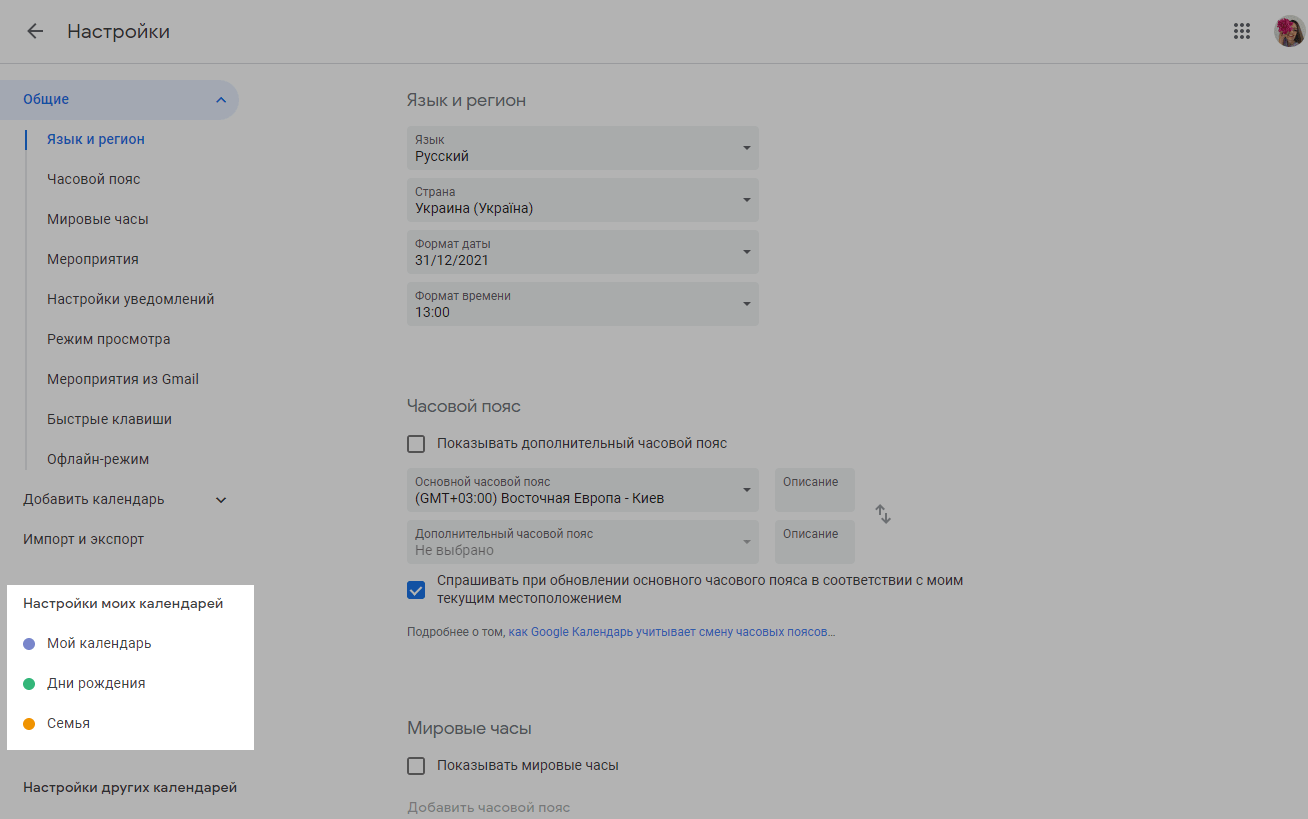
Task: Enable Показывать мировые часы checkbox
Action: [416, 766]
